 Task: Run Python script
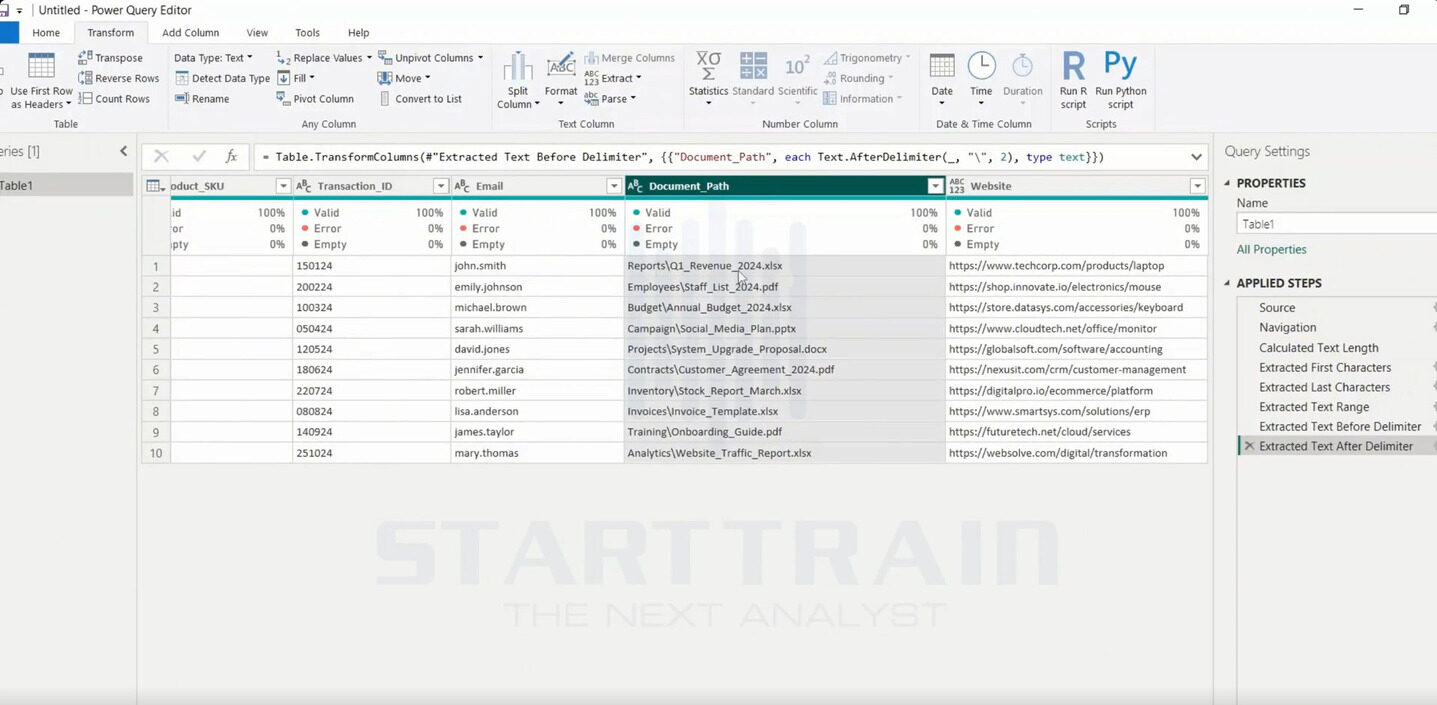coord(1121,80)
